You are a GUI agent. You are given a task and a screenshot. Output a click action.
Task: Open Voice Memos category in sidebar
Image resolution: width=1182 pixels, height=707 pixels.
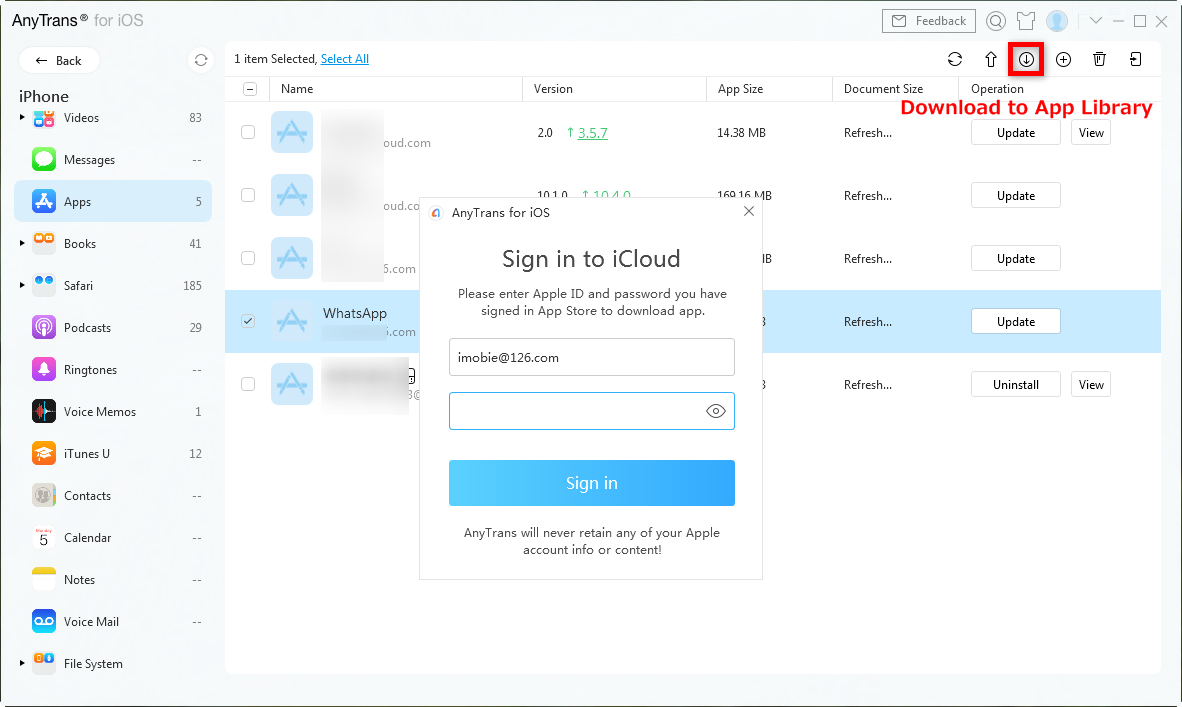(113, 412)
